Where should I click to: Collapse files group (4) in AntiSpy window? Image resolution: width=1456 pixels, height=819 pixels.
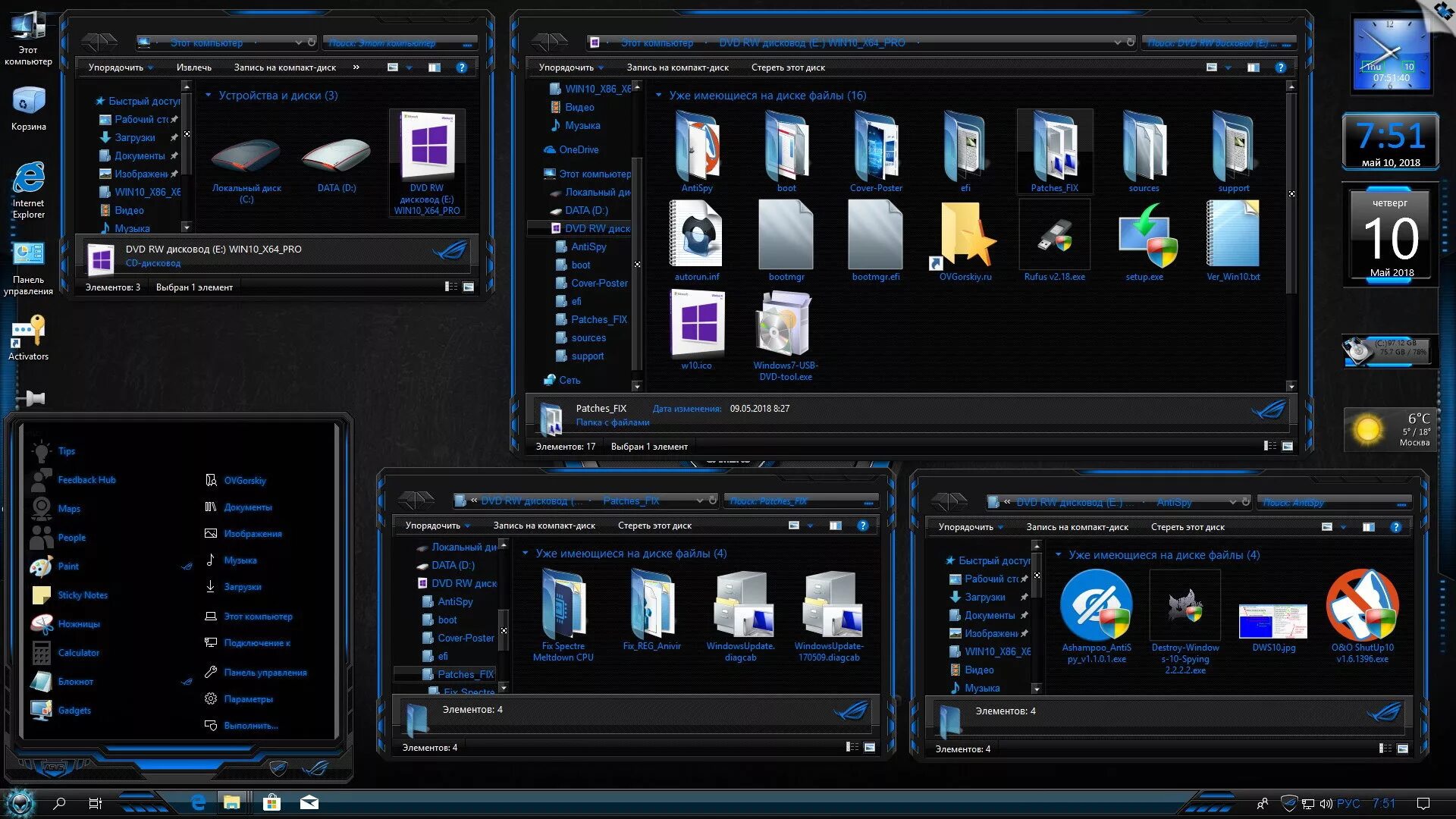1058,555
